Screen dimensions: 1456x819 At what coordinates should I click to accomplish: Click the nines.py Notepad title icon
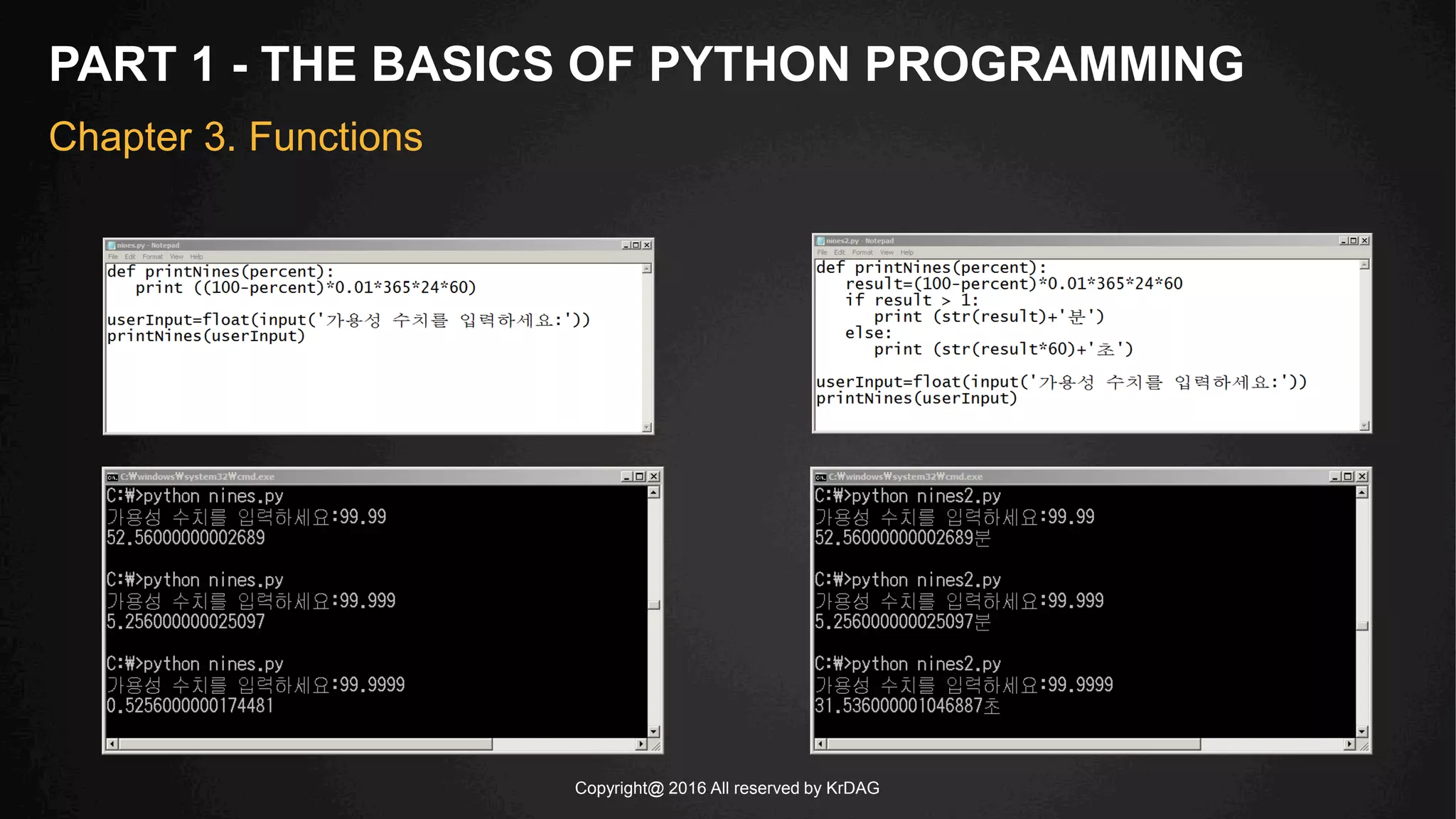[111, 245]
